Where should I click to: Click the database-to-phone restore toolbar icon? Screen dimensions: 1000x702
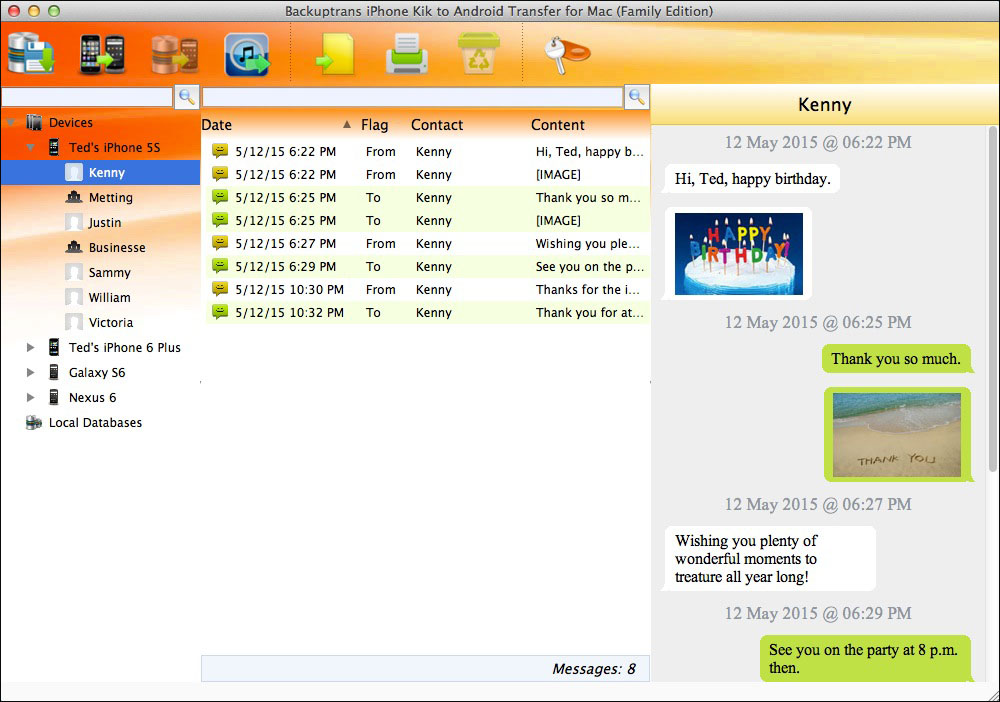175,54
